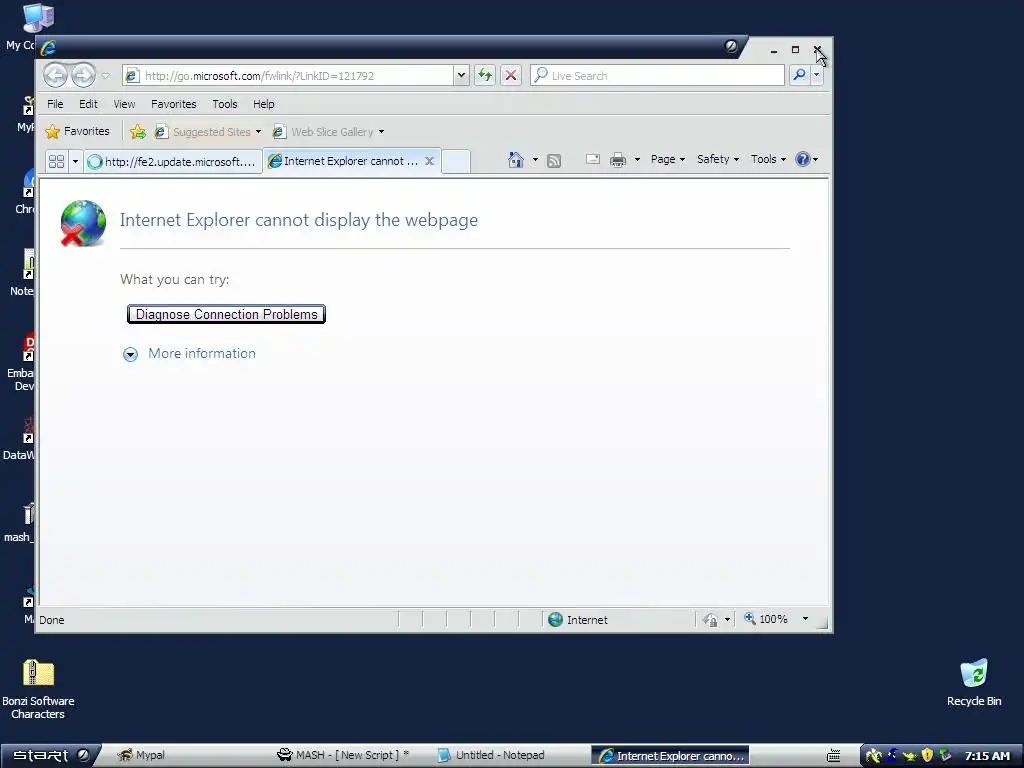Click the Print icon
The image size is (1024, 768).
click(618, 159)
